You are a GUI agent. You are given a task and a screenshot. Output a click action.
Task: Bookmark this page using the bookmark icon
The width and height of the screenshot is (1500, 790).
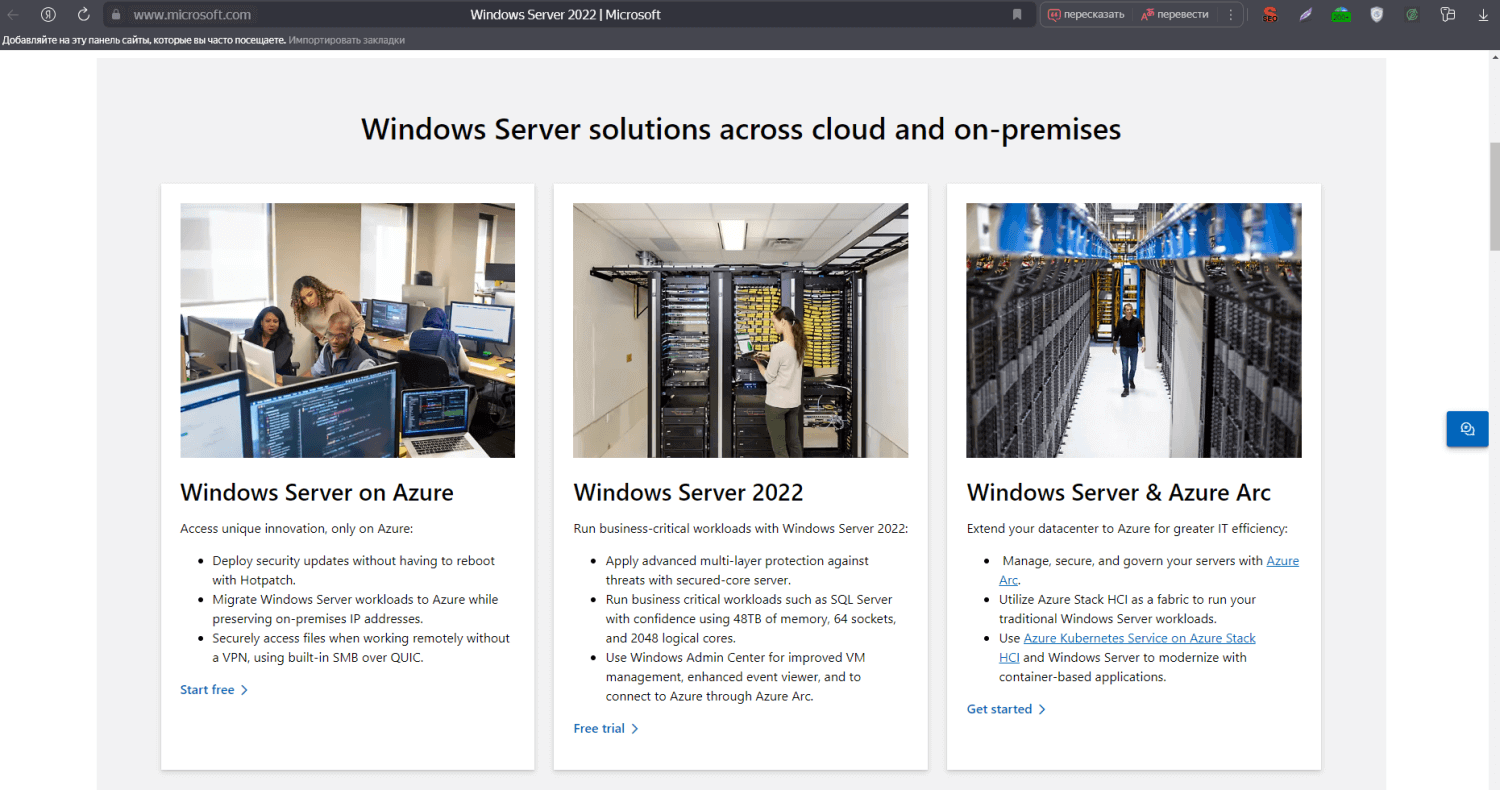1017,15
